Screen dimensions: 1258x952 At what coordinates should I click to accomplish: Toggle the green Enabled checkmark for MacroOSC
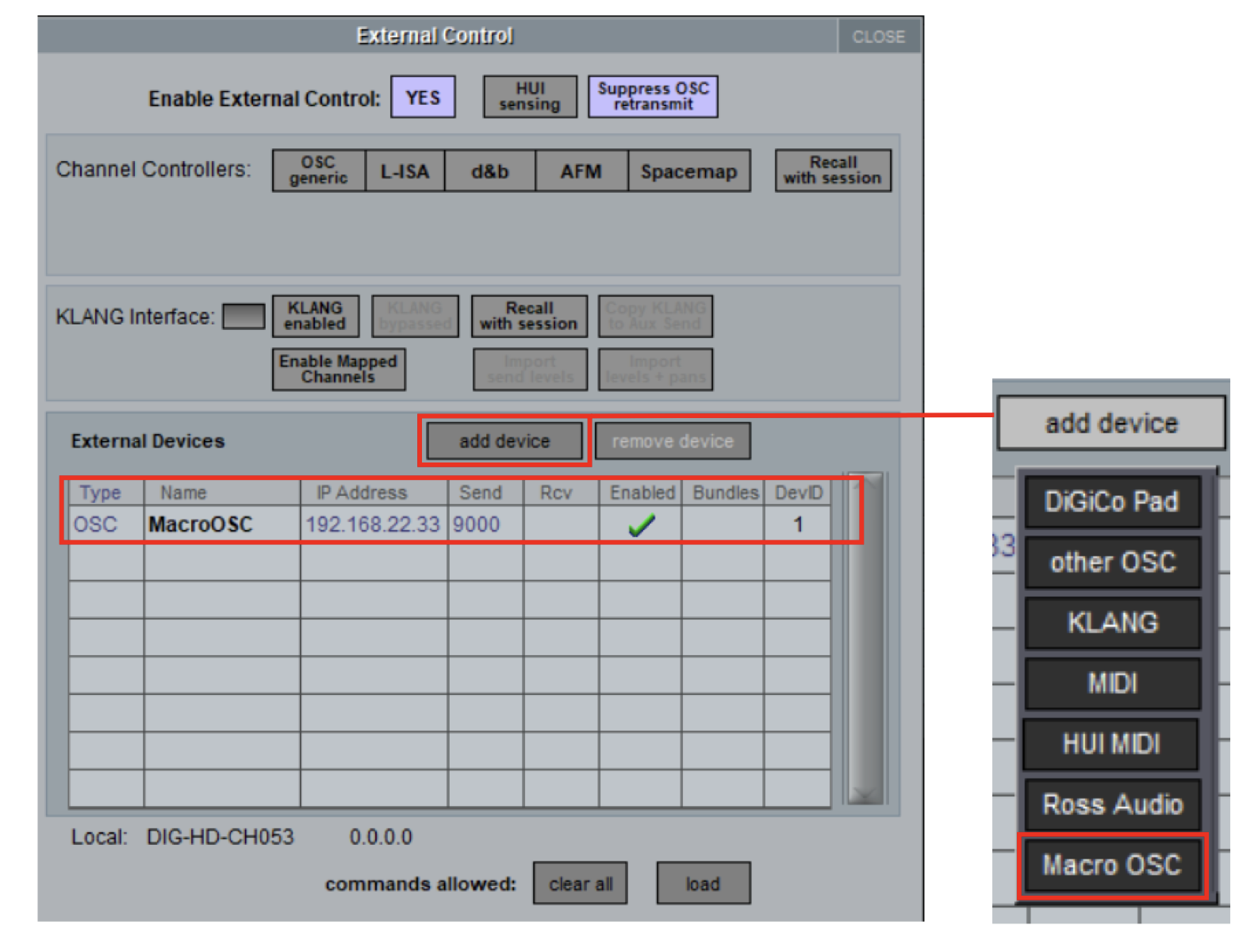click(641, 524)
